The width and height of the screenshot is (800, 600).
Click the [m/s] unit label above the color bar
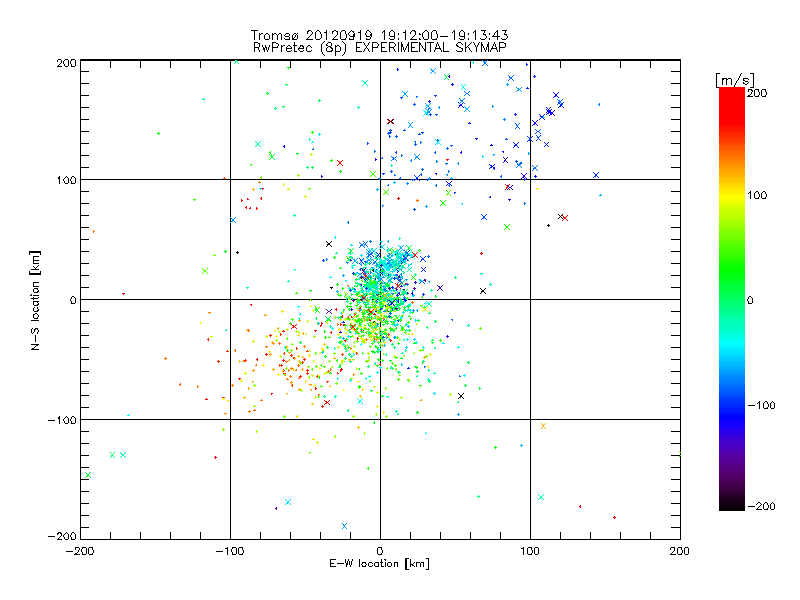(735, 80)
